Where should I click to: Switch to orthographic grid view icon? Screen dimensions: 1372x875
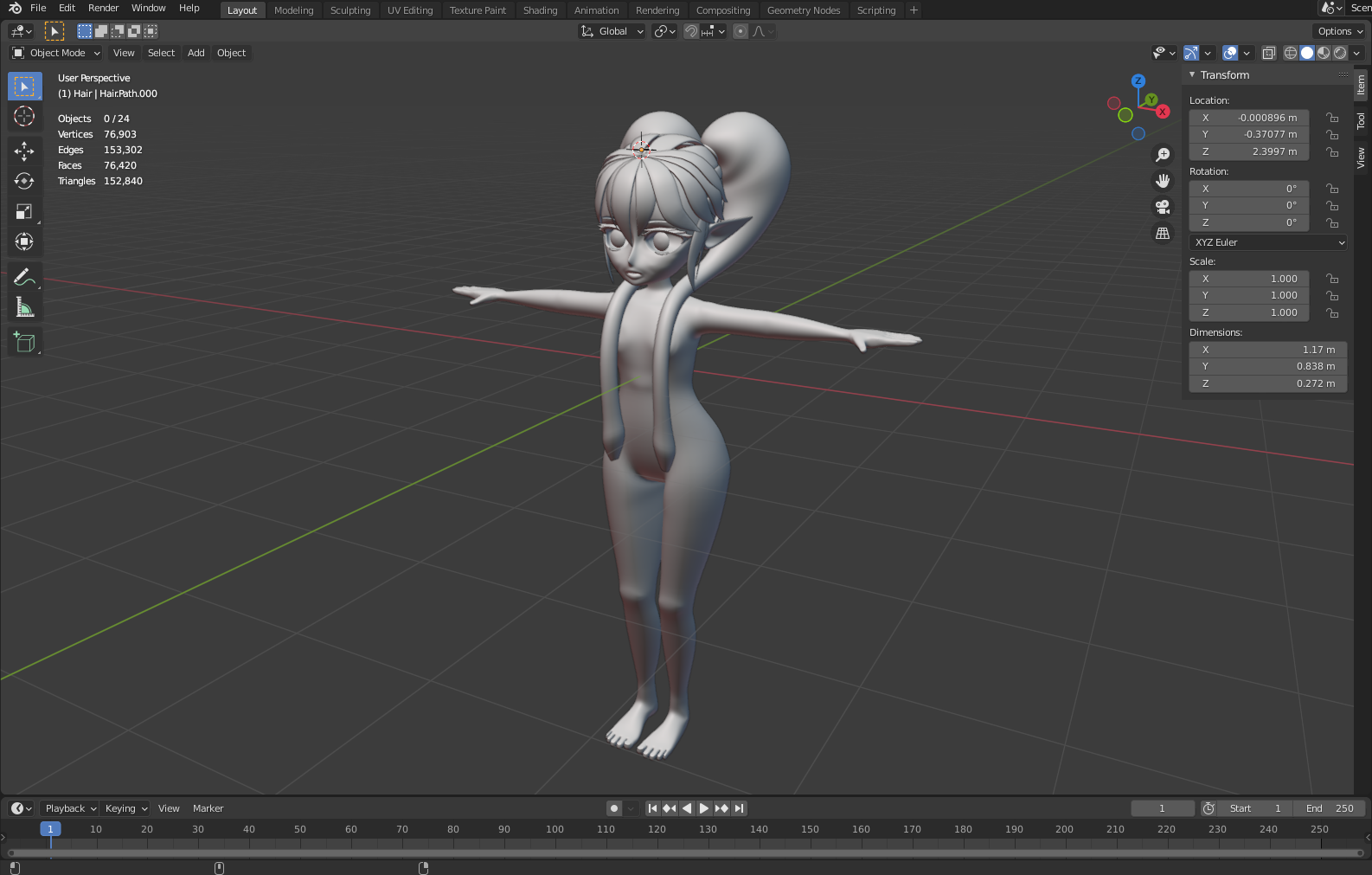[x=1163, y=234]
